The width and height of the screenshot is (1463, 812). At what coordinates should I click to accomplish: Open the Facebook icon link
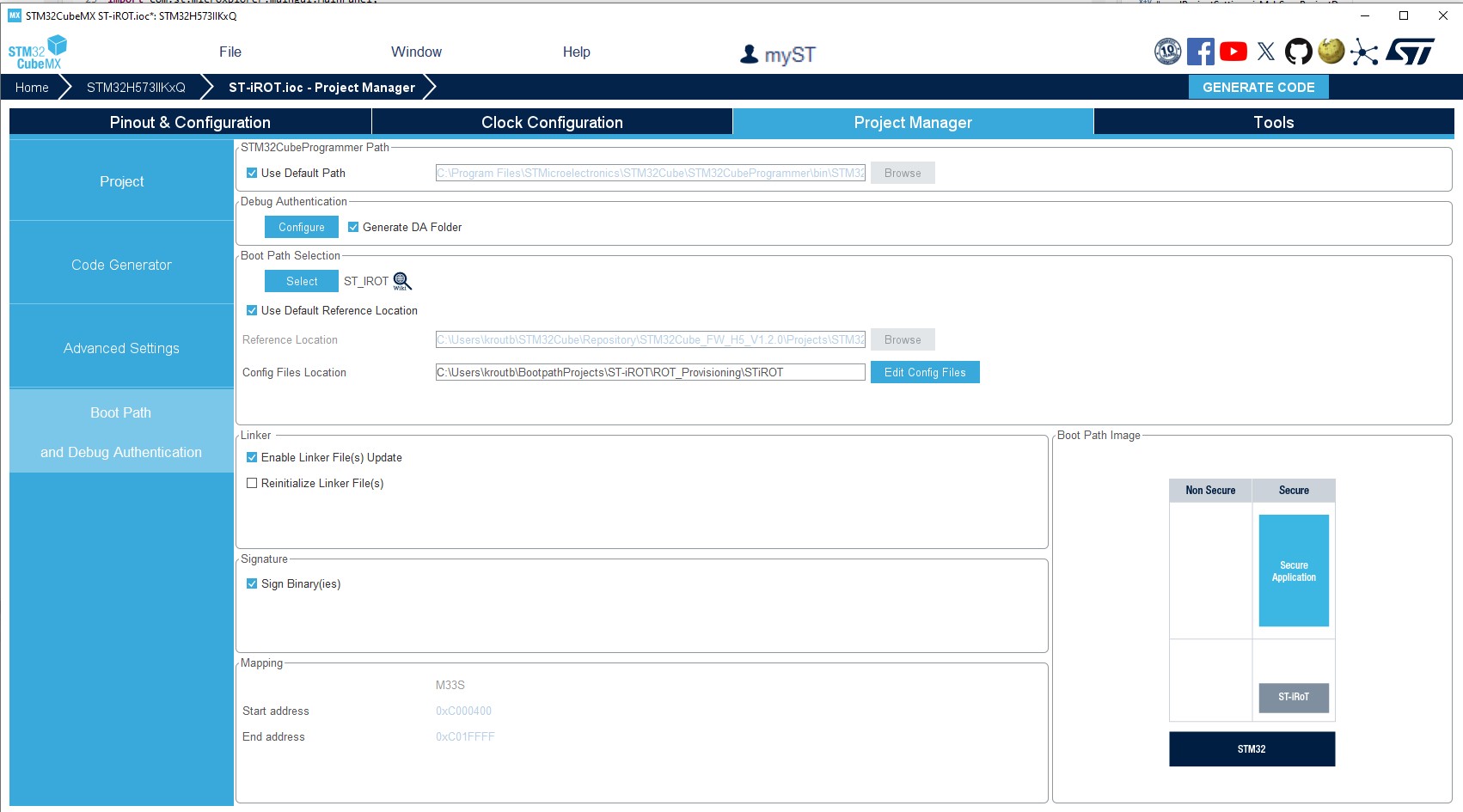1201,52
